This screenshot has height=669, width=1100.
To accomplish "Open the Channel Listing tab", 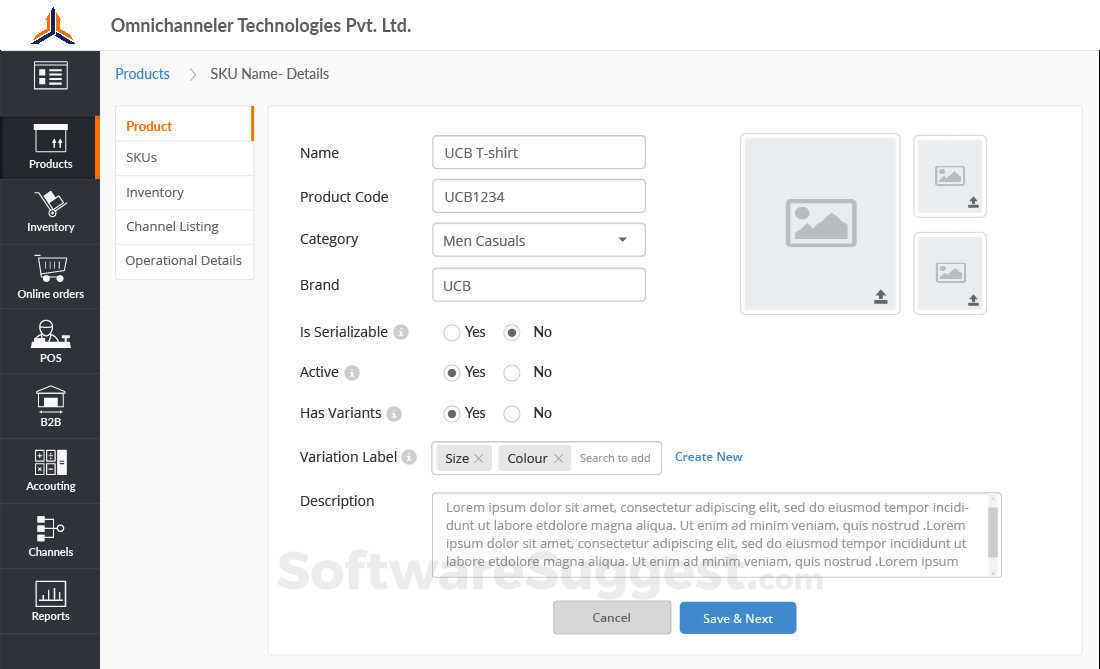I will click(x=172, y=227).
